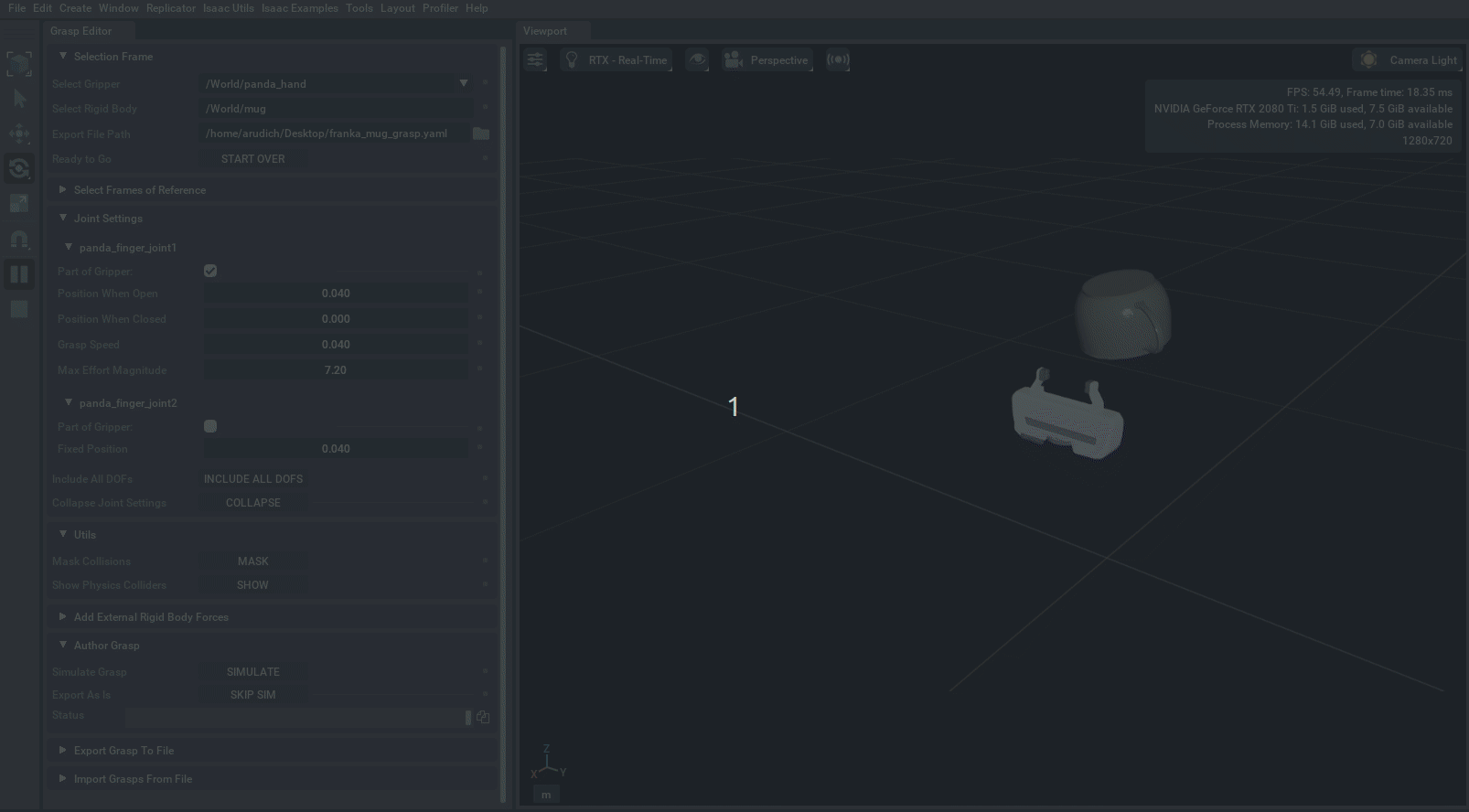Select the Move tool in left toolbar
The image size is (1469, 812).
pos(19,134)
